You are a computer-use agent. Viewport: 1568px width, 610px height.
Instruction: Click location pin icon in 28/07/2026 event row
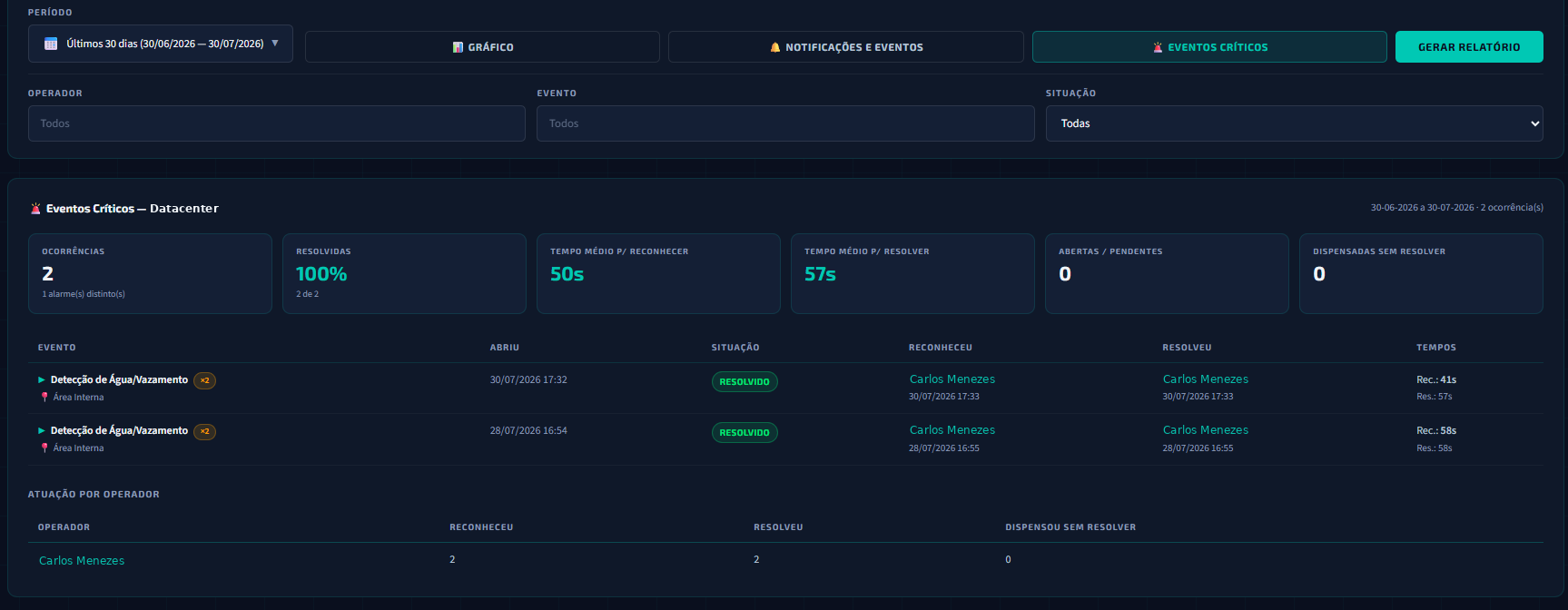click(x=44, y=448)
